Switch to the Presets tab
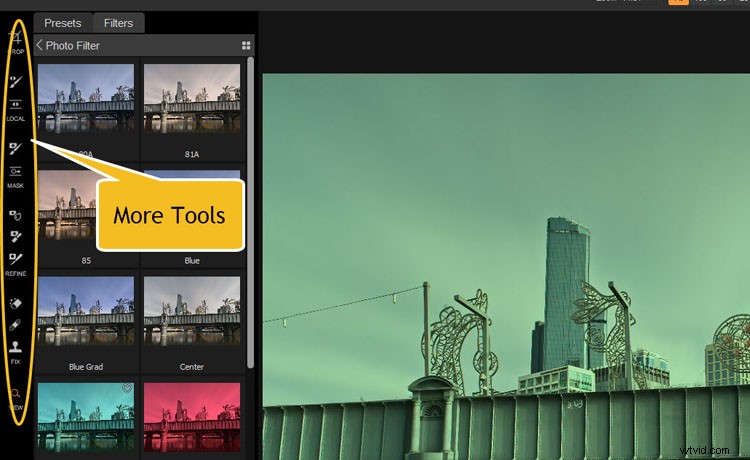 coord(63,23)
